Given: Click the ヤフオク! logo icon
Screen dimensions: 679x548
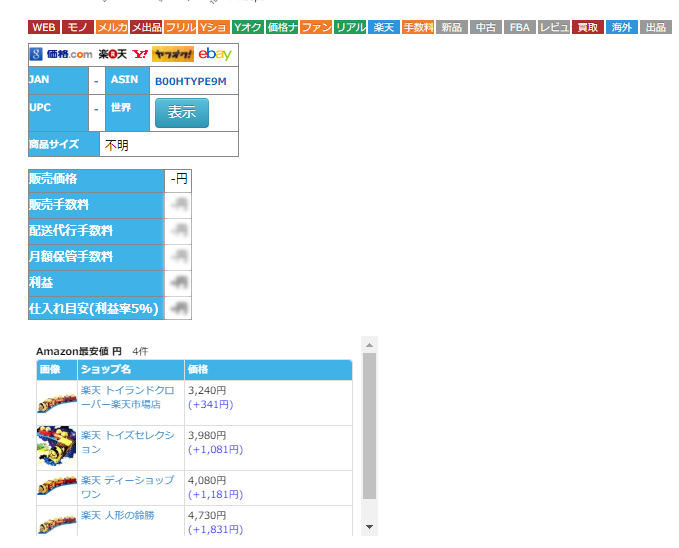Looking at the screenshot, I should (x=173, y=54).
